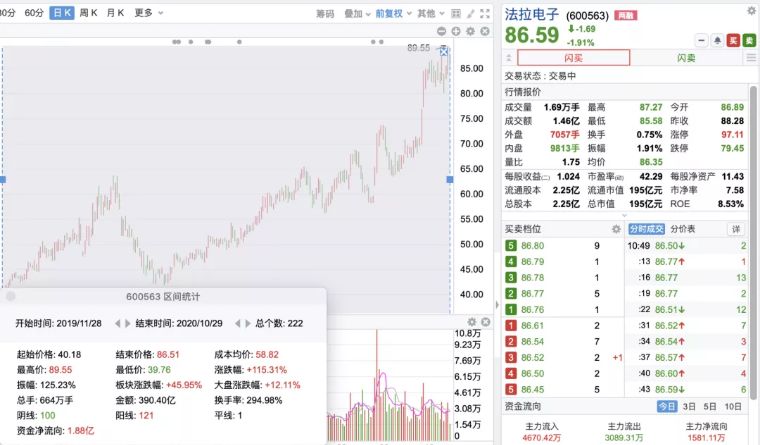760x445 pixels.
Task: Collapse quote details chevron under 总市值
Action: pos(624,215)
